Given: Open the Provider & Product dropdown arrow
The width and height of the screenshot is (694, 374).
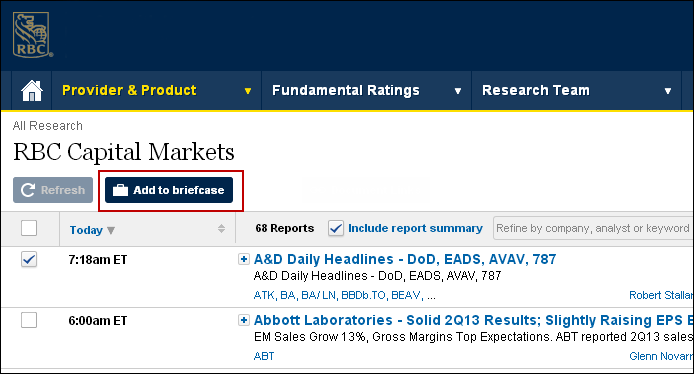Looking at the screenshot, I should 248,91.
